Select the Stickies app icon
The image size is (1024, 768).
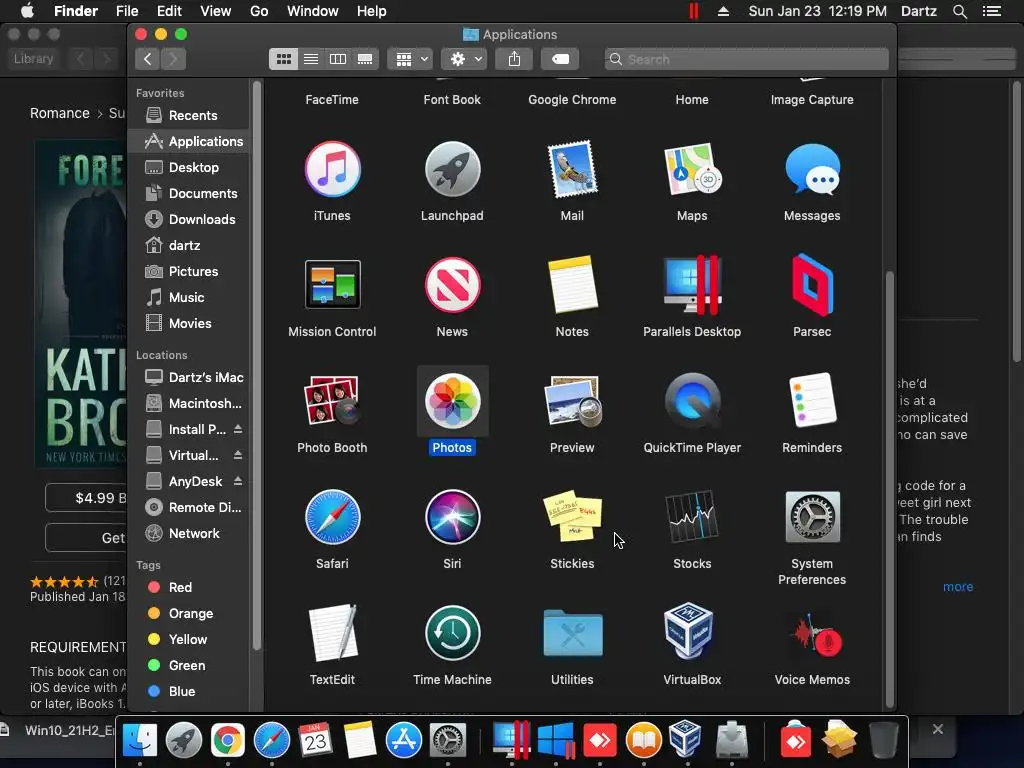point(572,517)
